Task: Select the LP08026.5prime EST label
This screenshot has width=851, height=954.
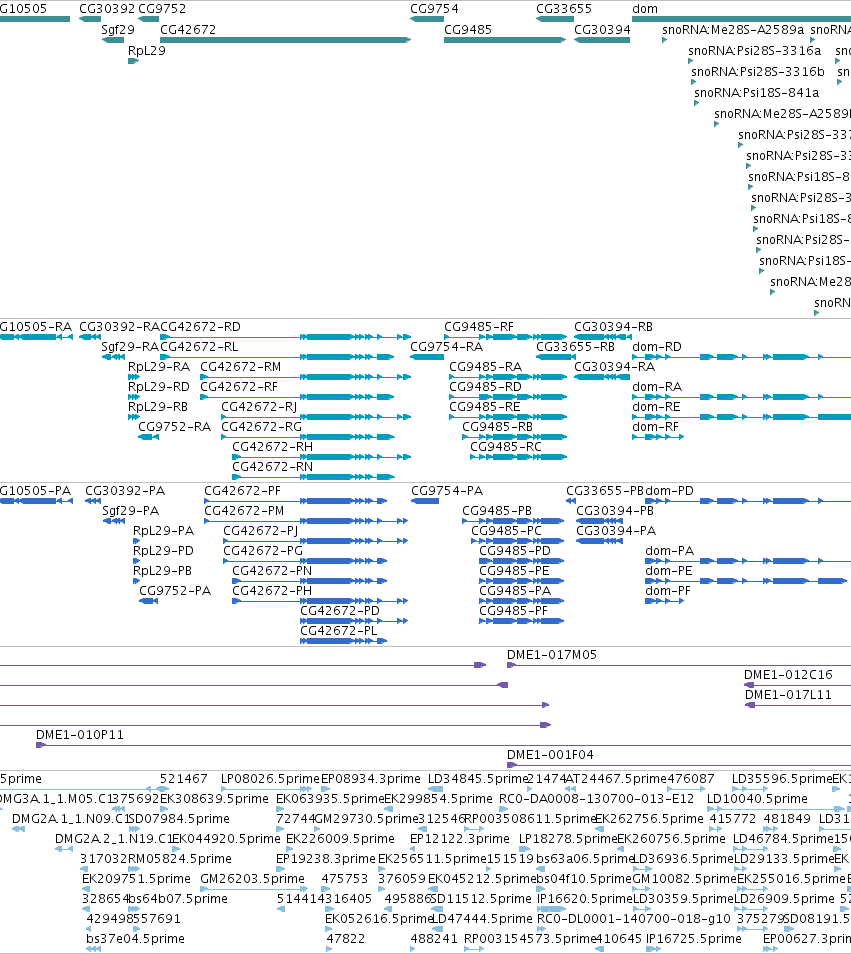Action: click(270, 779)
